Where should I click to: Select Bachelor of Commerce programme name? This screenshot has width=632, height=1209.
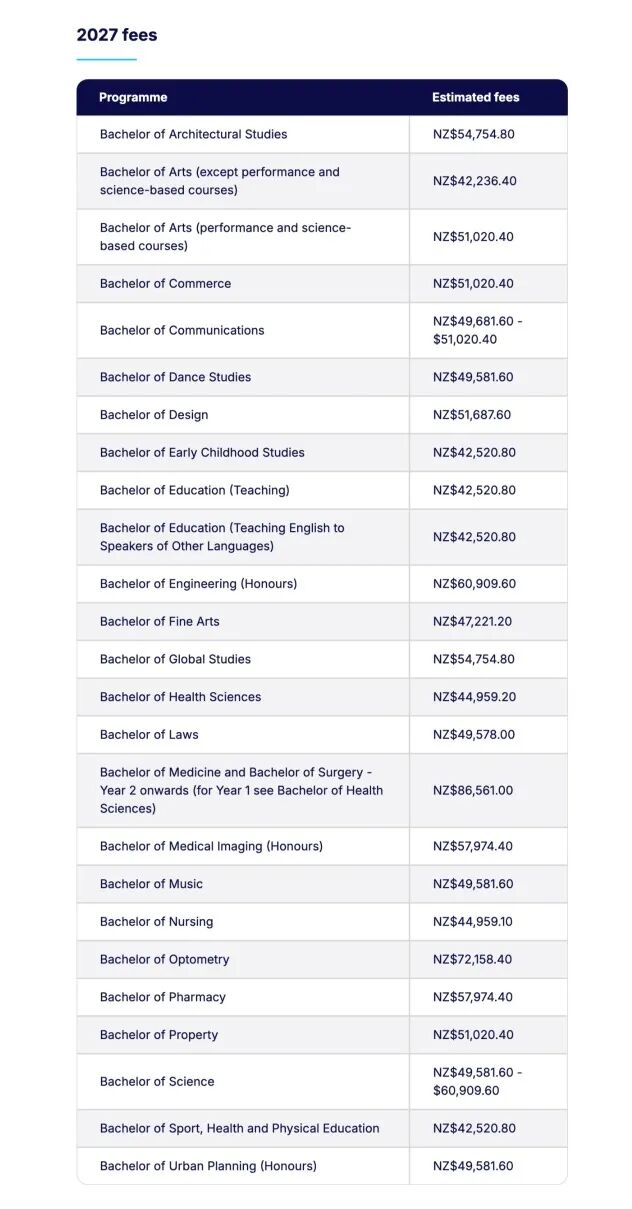click(x=165, y=284)
